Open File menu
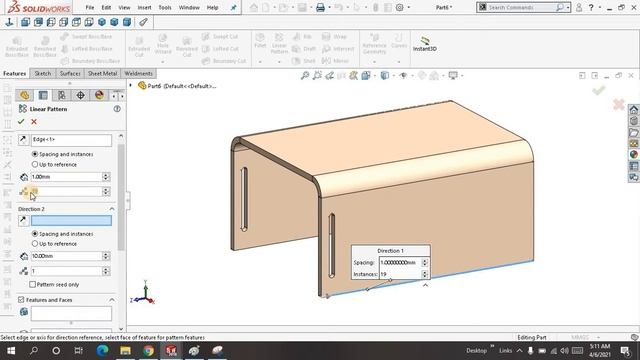This screenshot has width=640, height=360. 90,7
